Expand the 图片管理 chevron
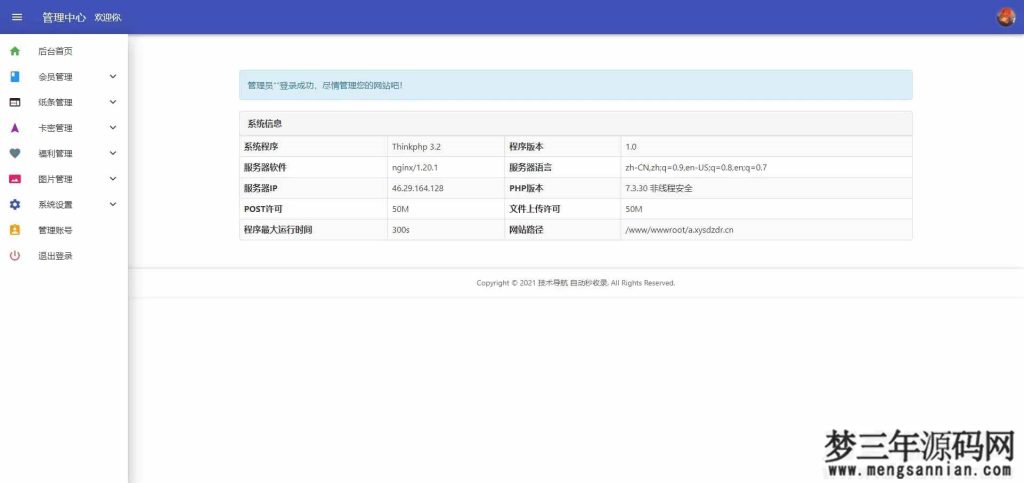This screenshot has width=1024, height=483. 113,178
